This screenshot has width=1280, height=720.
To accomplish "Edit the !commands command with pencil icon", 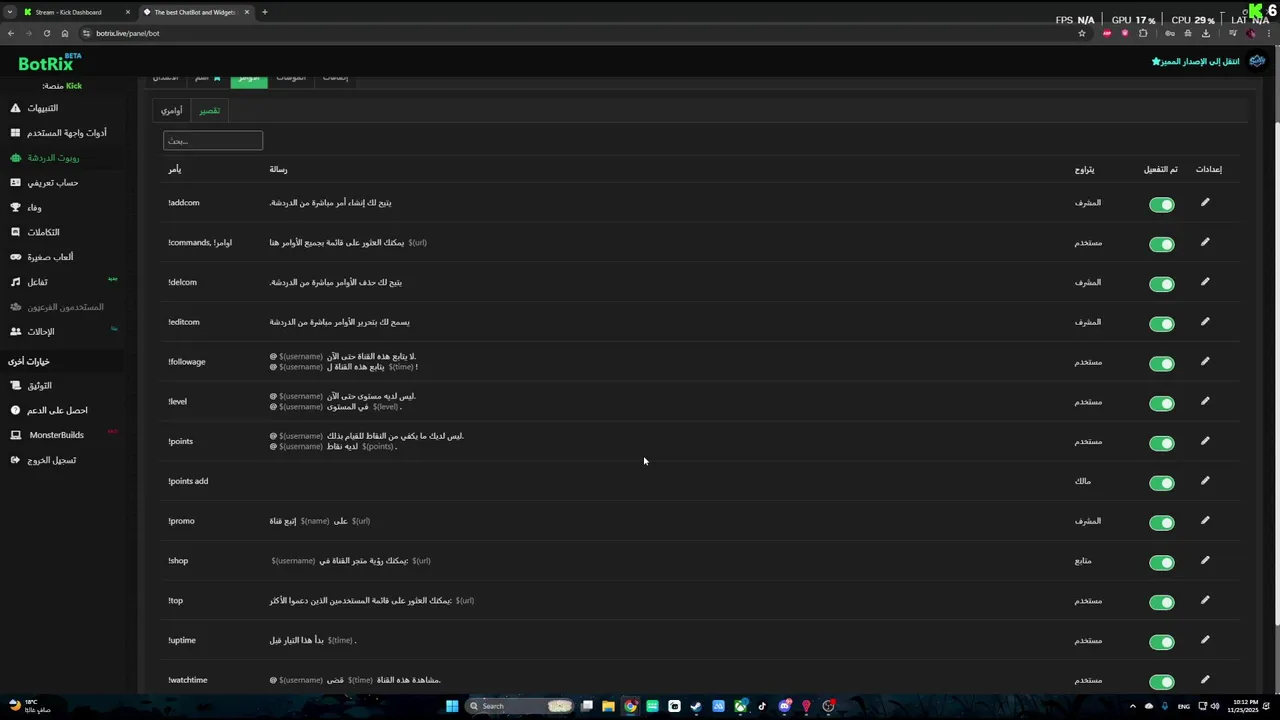I will point(1205,242).
